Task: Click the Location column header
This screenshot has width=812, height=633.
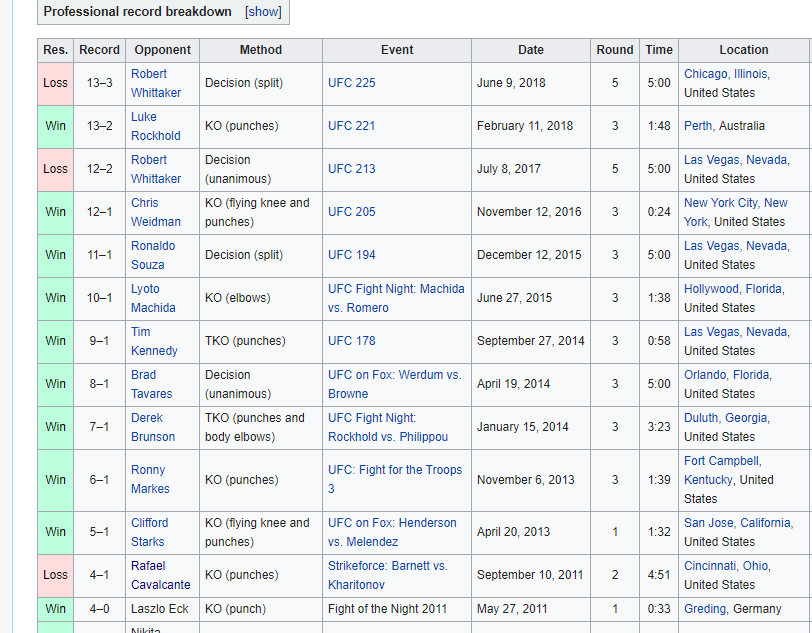Action: pyautogui.click(x=744, y=50)
